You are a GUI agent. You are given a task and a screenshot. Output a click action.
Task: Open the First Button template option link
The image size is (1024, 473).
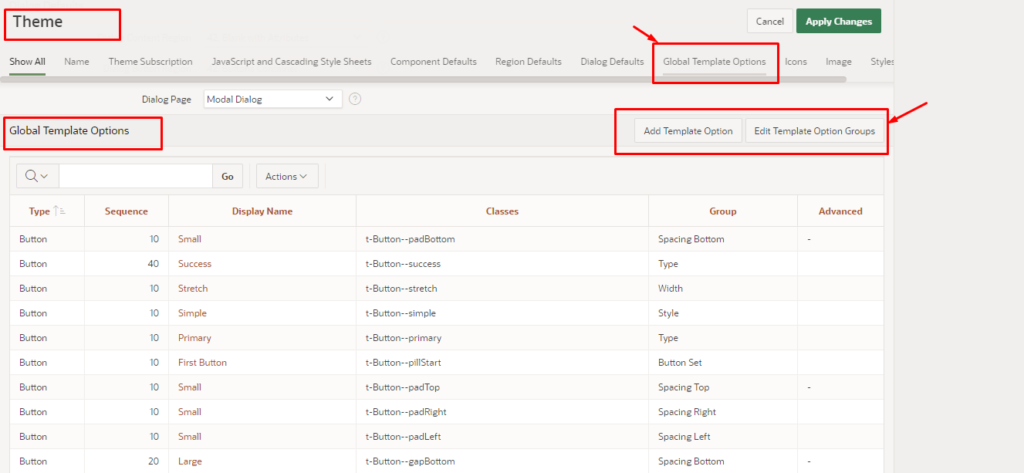pyautogui.click(x=202, y=362)
